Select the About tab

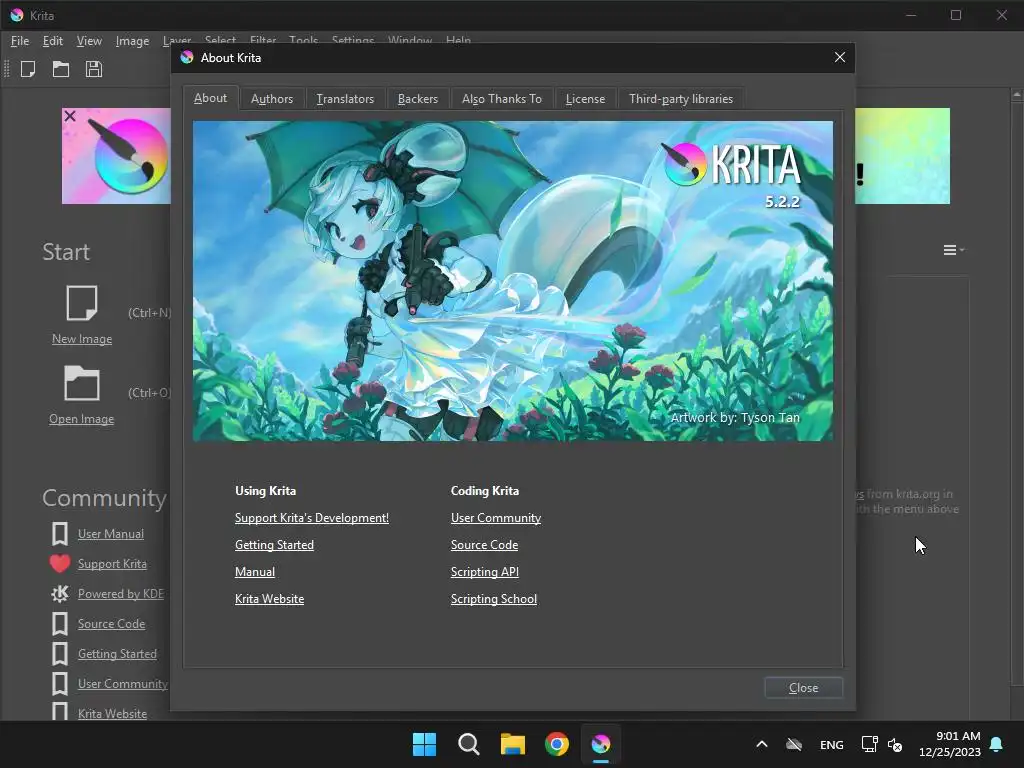210,98
